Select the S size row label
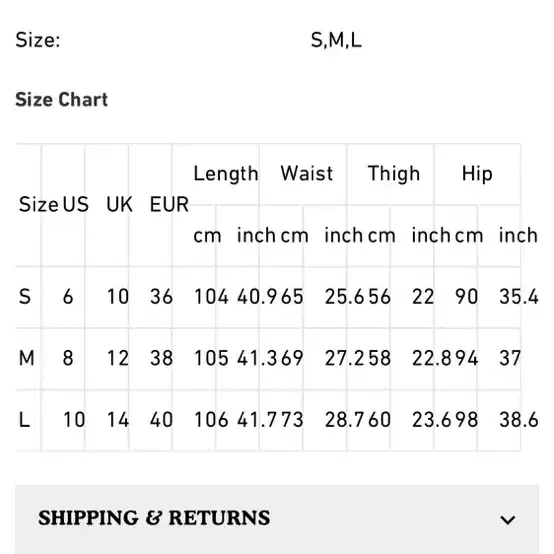 pos(25,296)
